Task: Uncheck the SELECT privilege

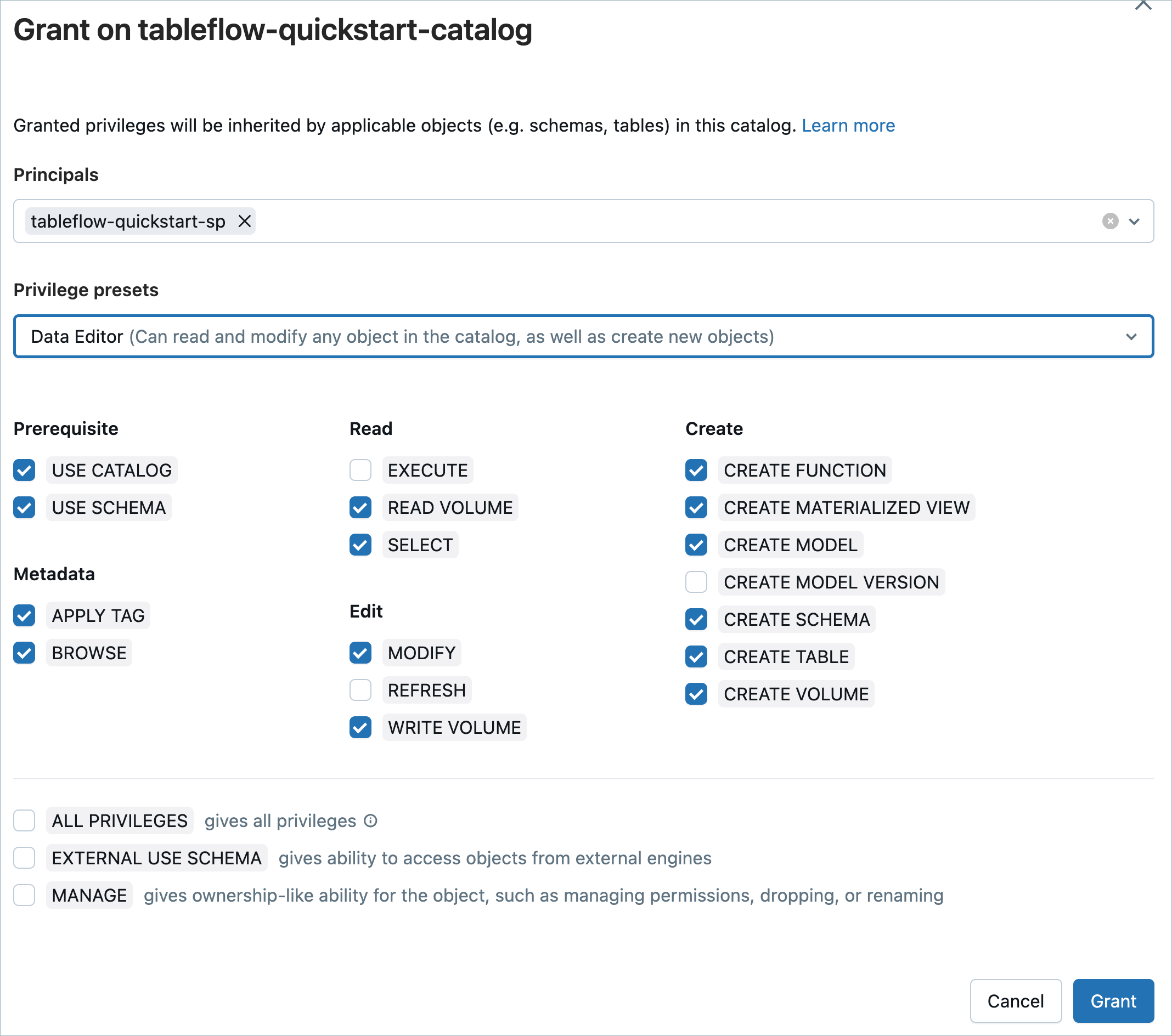Action: [x=360, y=545]
